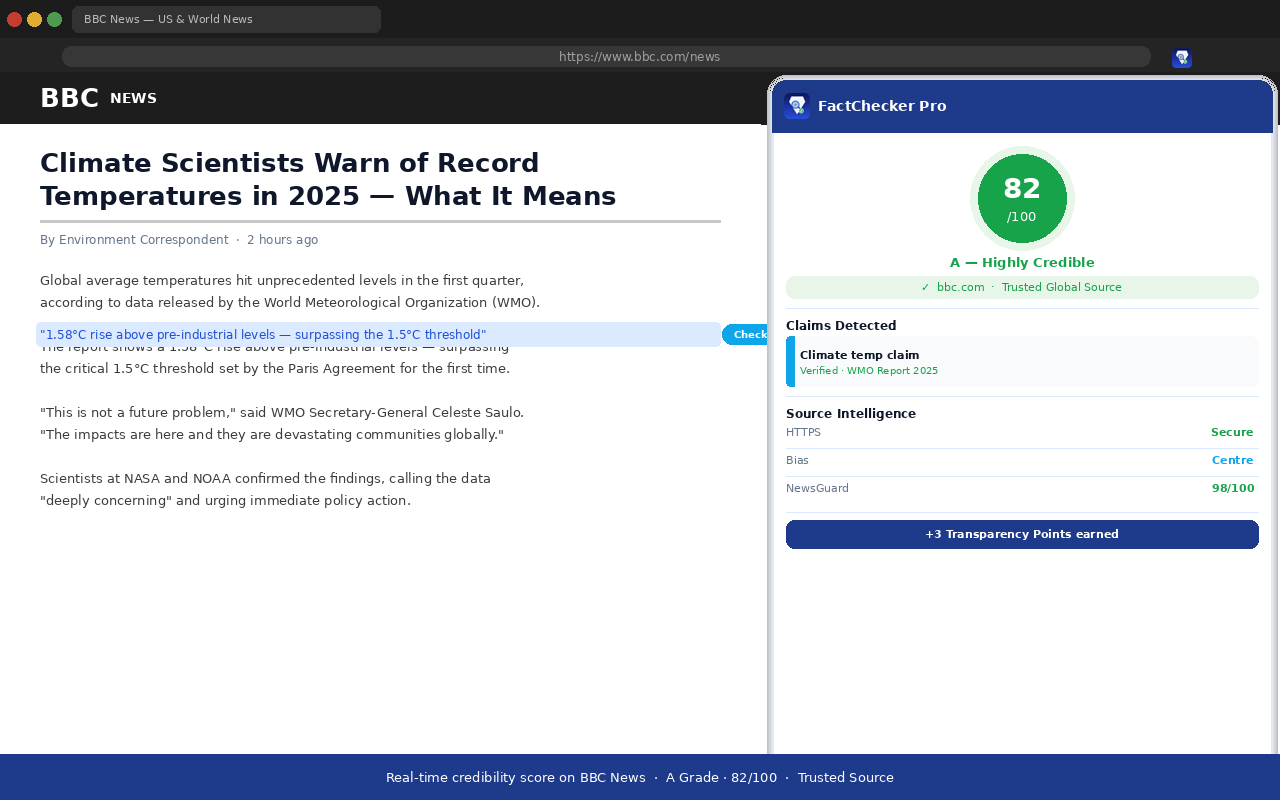Focus the address bar showing bbc.com/news

click(x=606, y=57)
